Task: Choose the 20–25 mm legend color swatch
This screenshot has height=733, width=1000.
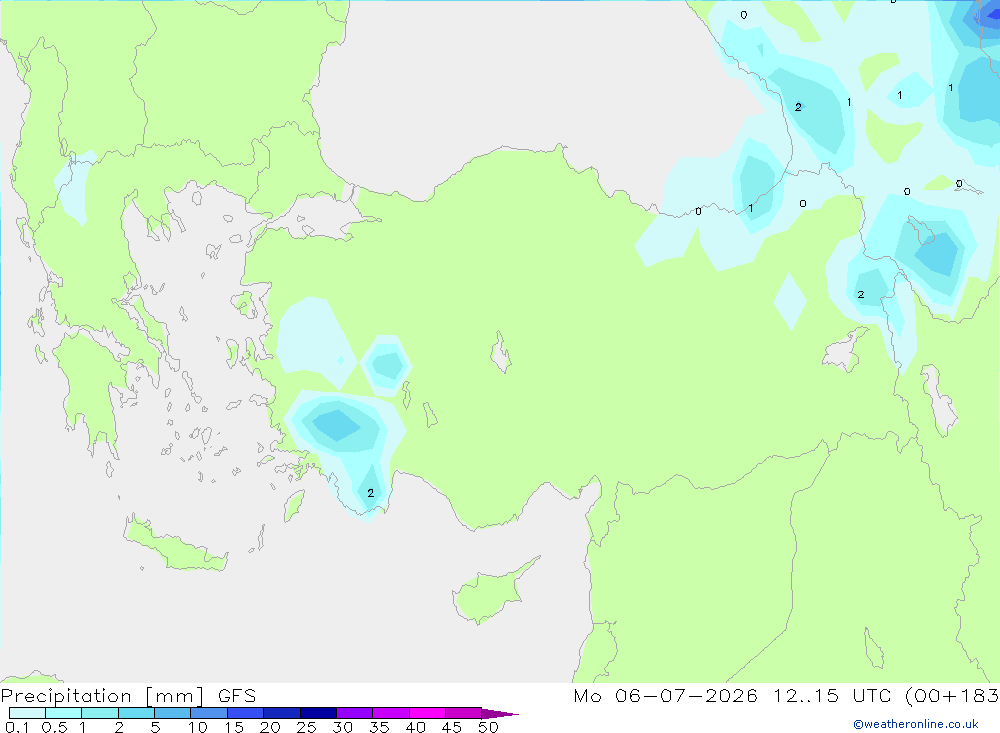Action: [282, 713]
